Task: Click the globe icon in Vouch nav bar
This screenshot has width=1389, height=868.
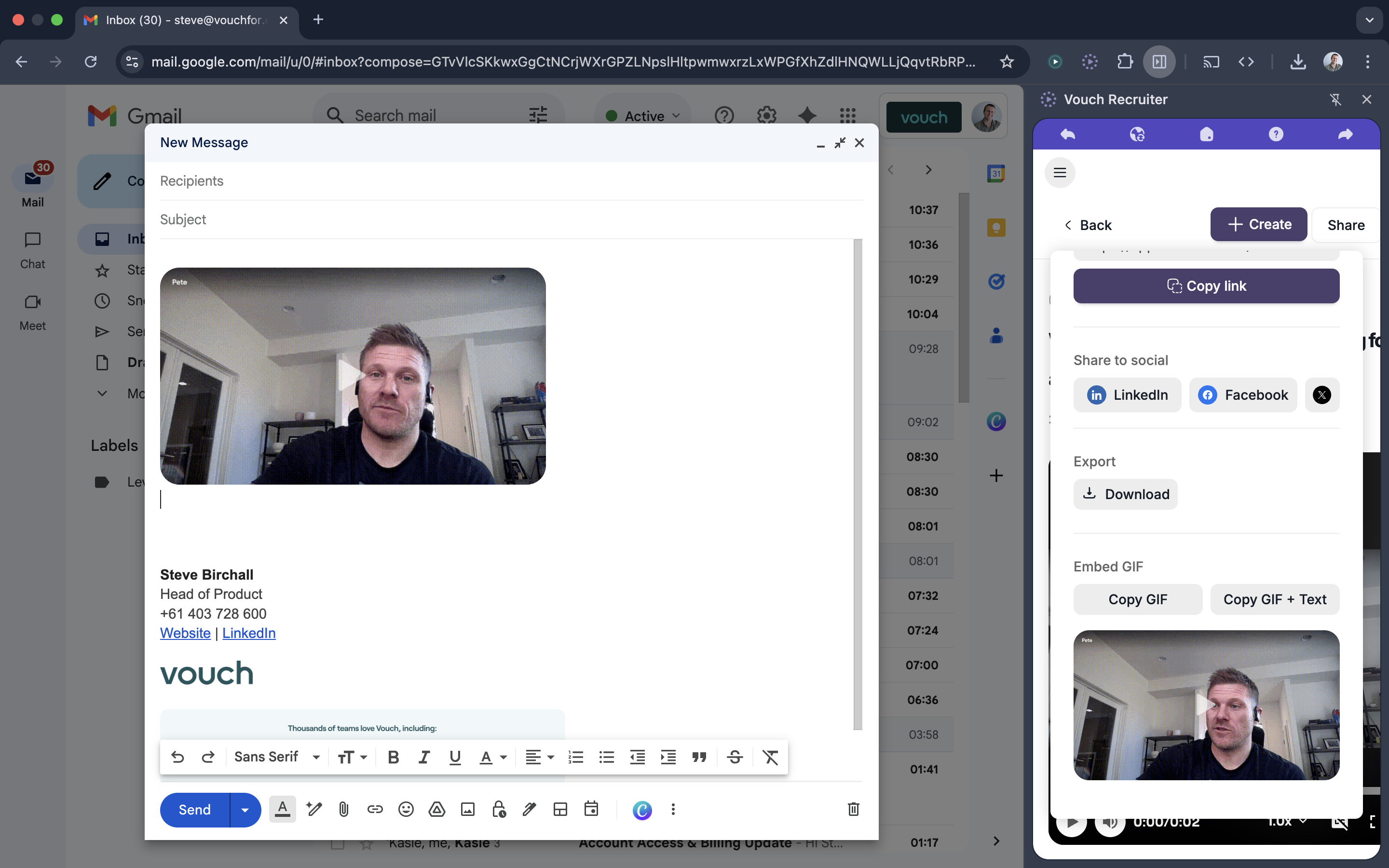Action: [1137, 135]
